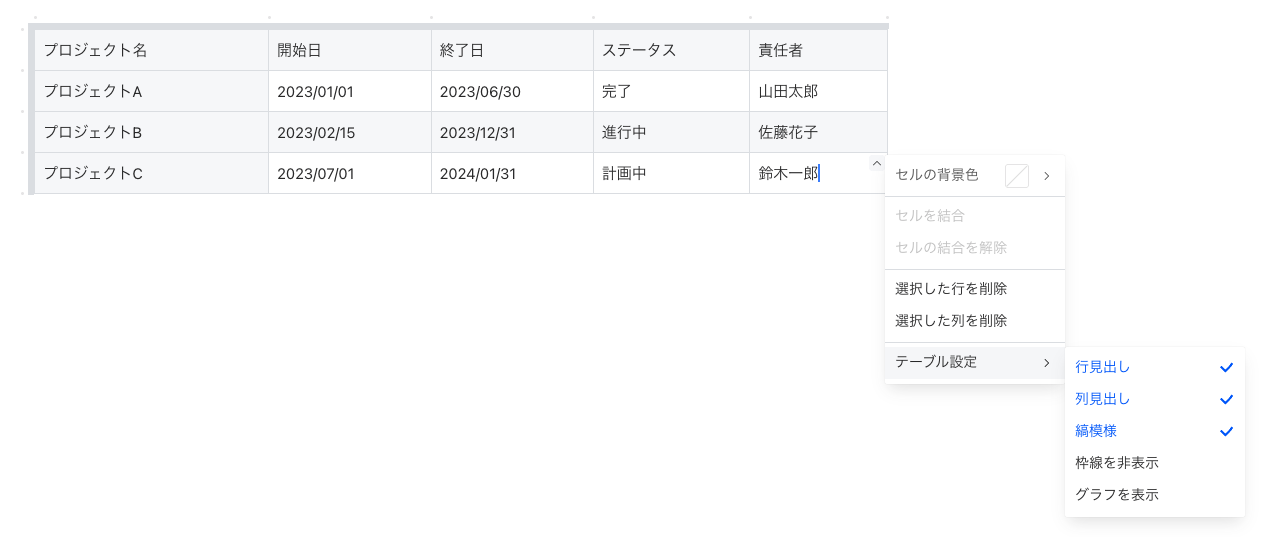The width and height of the screenshot is (1264, 537).
Task: Toggle the 列見出し option
Action: pos(1103,399)
